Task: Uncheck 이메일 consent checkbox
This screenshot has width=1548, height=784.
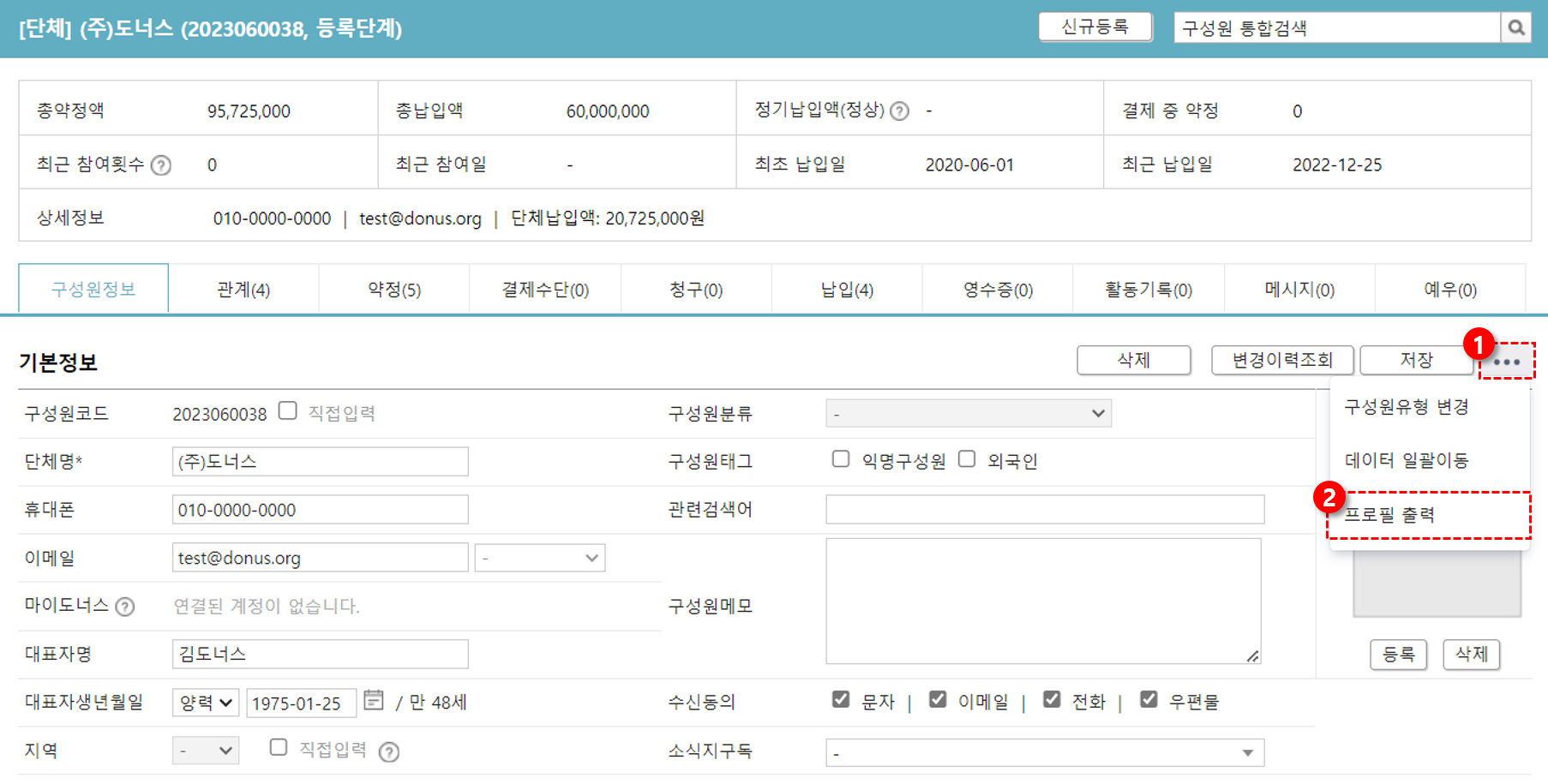Action: tap(938, 700)
